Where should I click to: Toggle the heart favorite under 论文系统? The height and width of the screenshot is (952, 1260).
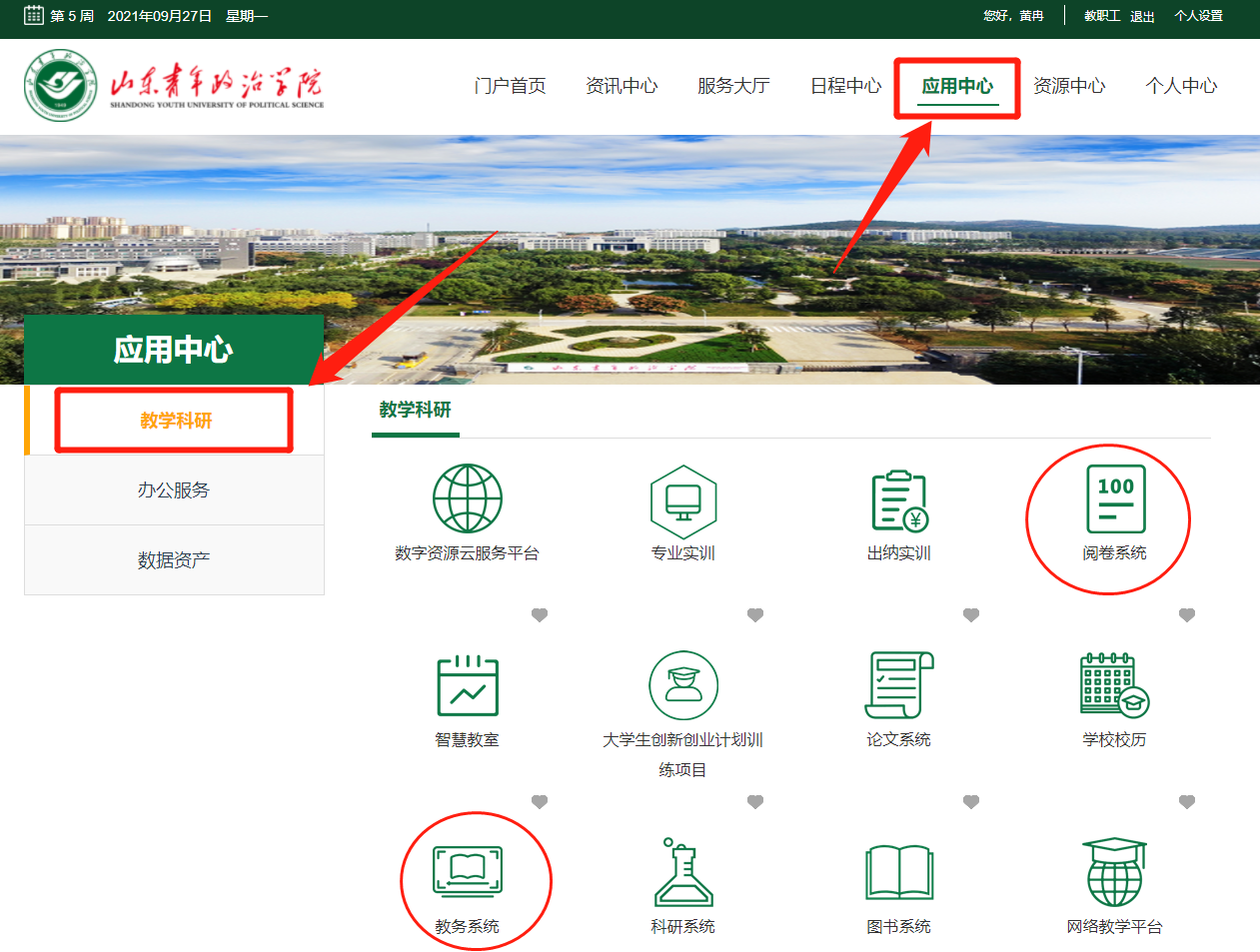[971, 802]
